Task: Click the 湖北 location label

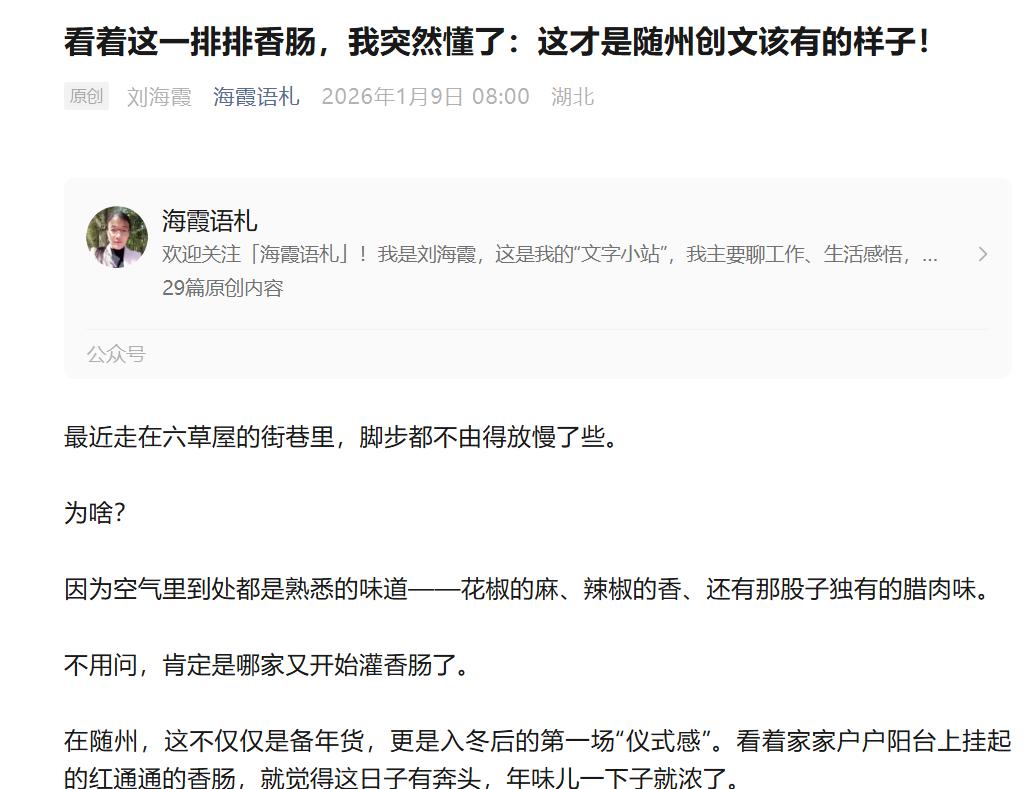Action: click(x=573, y=97)
